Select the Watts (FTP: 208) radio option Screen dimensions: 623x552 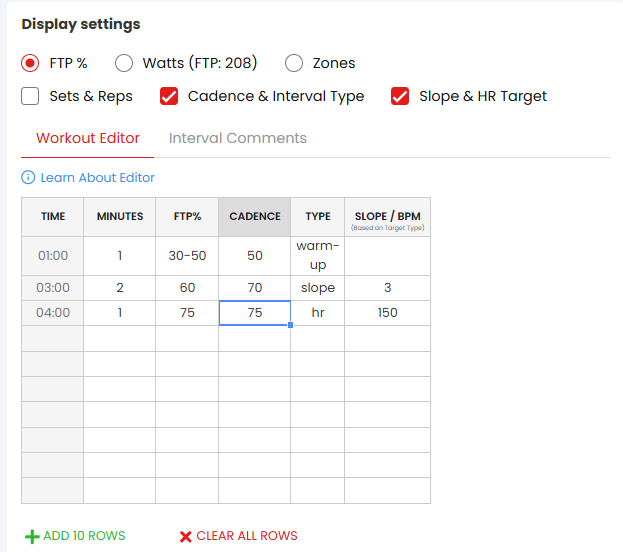124,63
